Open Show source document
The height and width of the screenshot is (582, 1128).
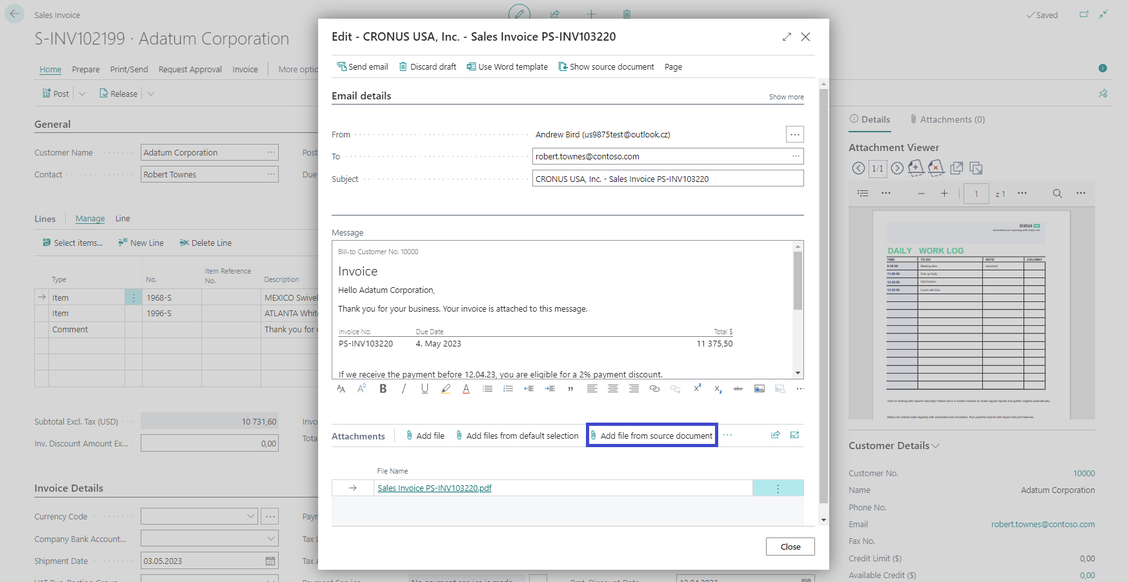coord(606,67)
